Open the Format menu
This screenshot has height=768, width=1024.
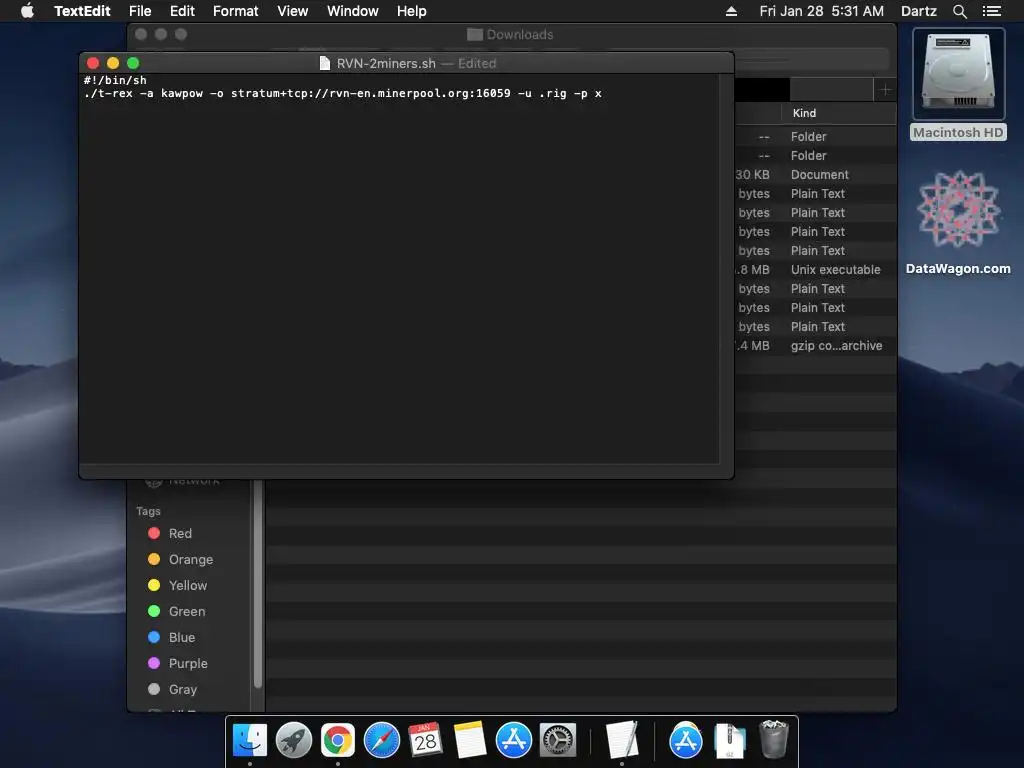[x=236, y=11]
